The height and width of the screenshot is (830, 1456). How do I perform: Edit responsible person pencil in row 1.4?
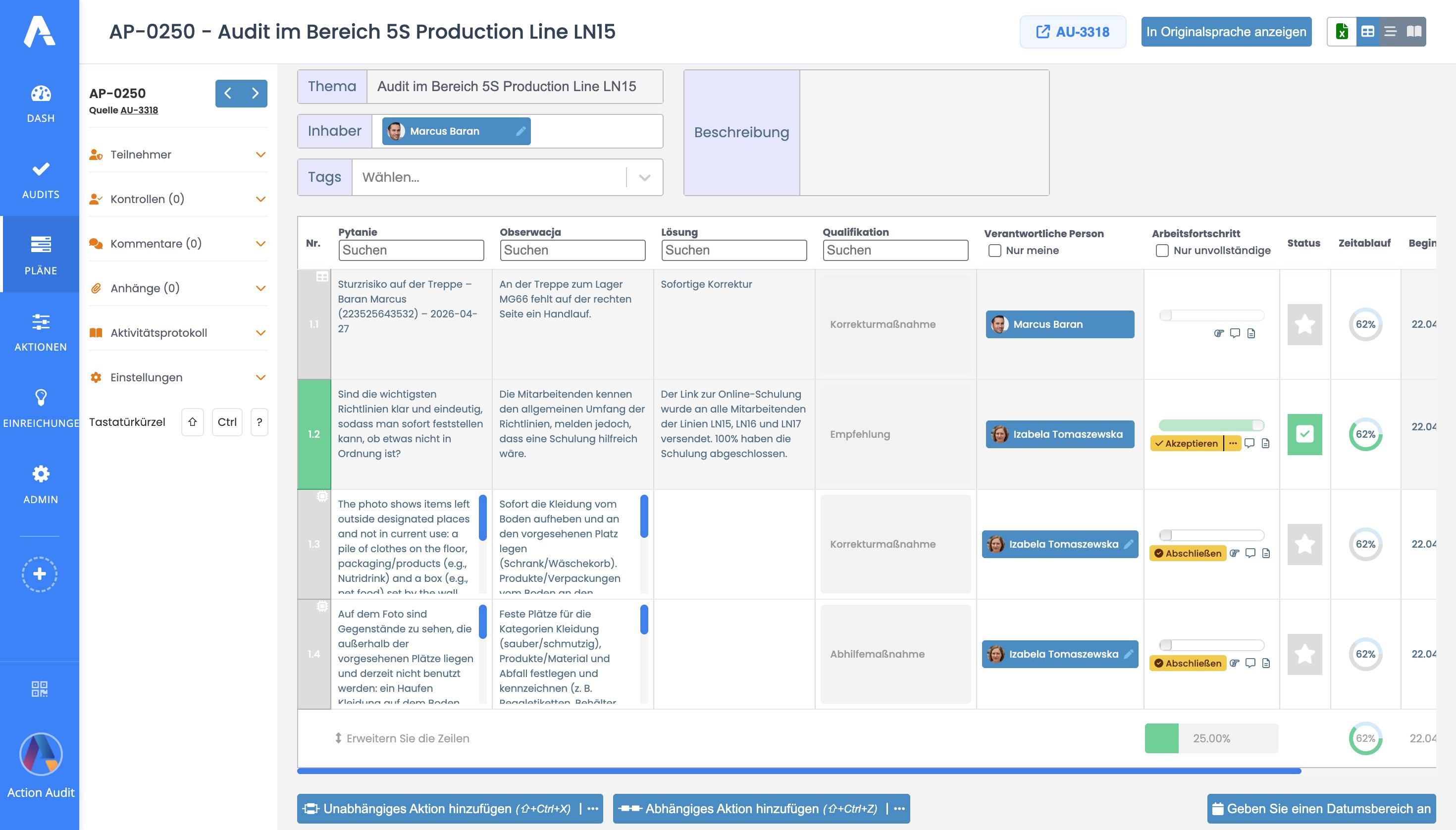pos(1128,654)
